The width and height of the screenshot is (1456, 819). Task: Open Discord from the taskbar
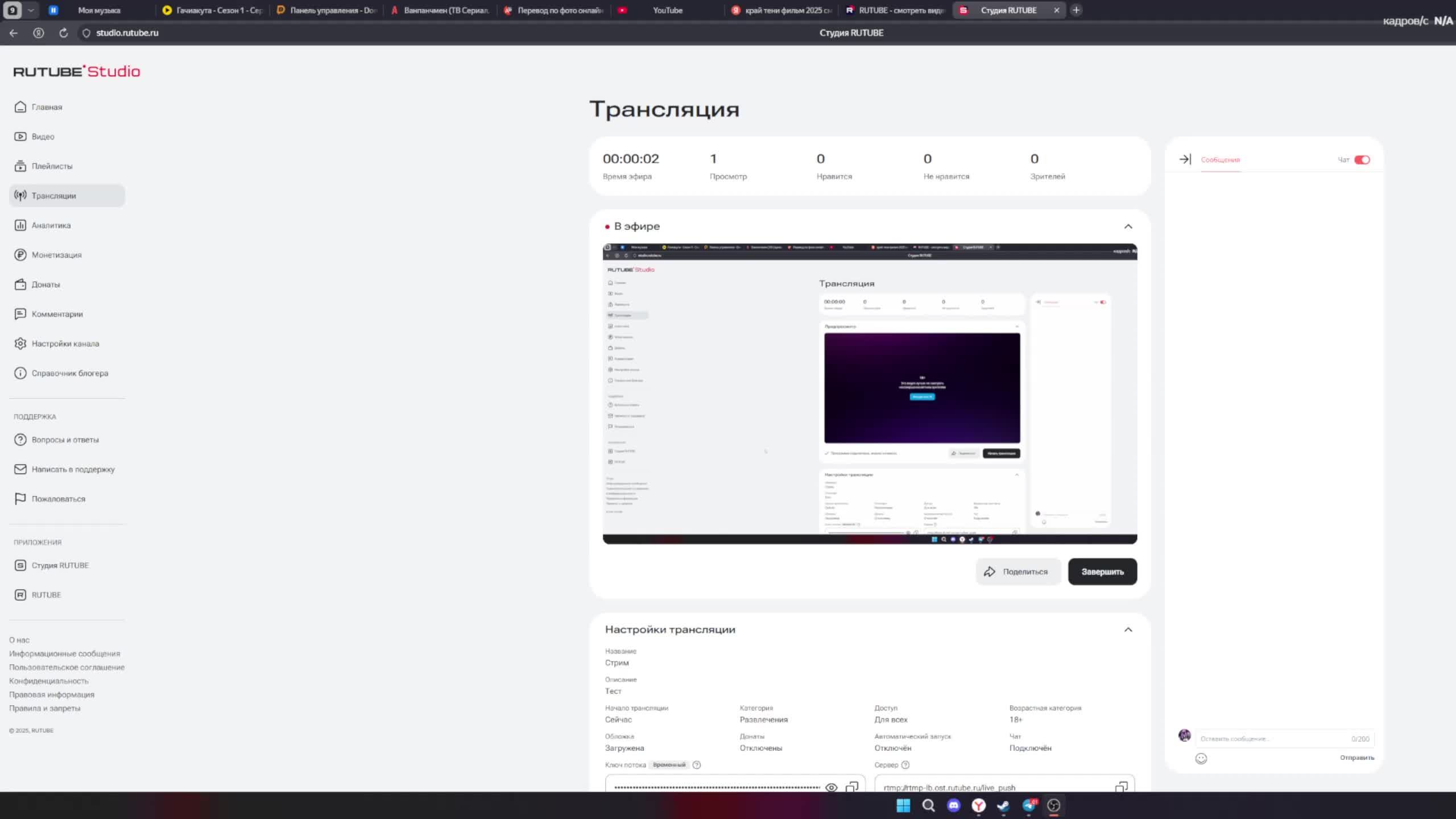point(954,805)
